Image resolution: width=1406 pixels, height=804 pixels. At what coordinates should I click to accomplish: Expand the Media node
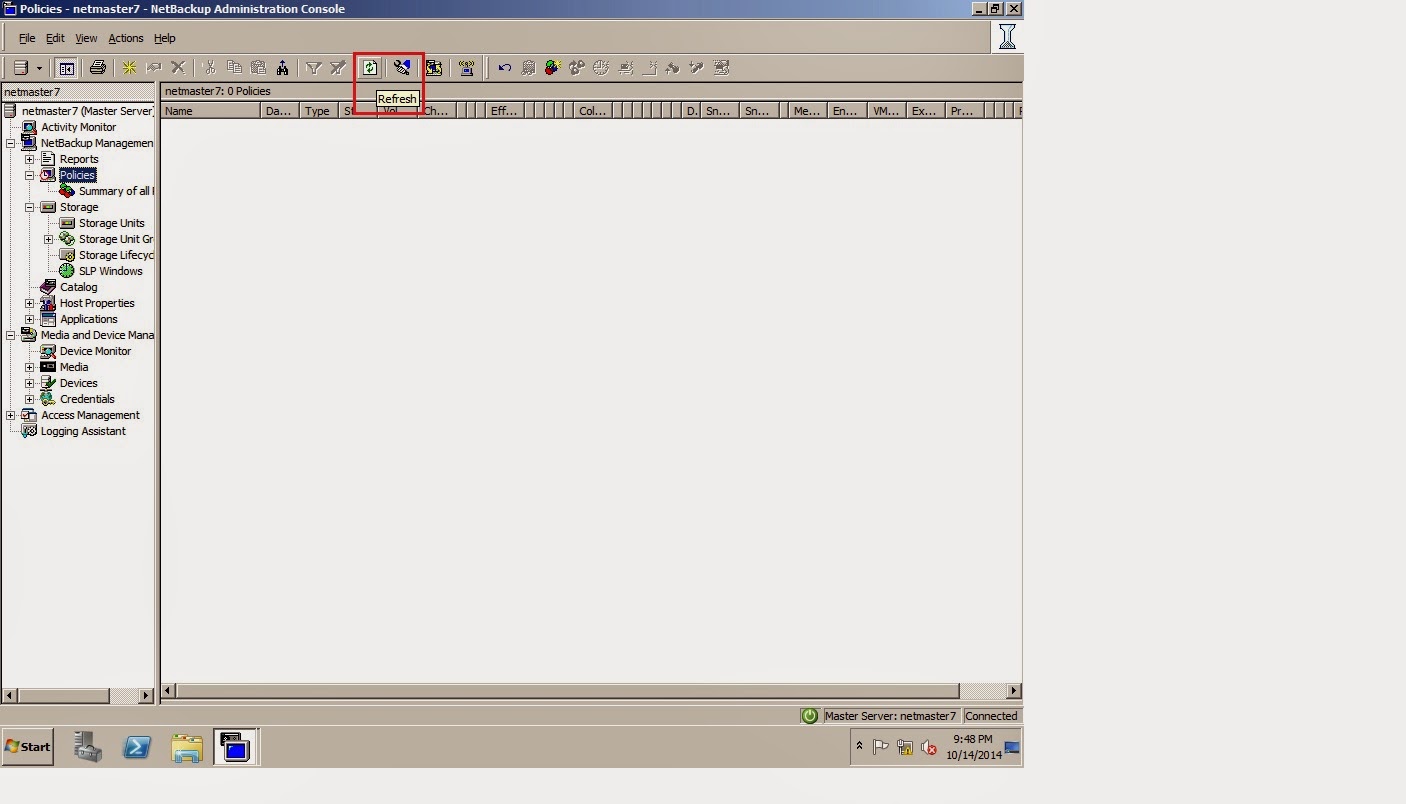(x=30, y=367)
